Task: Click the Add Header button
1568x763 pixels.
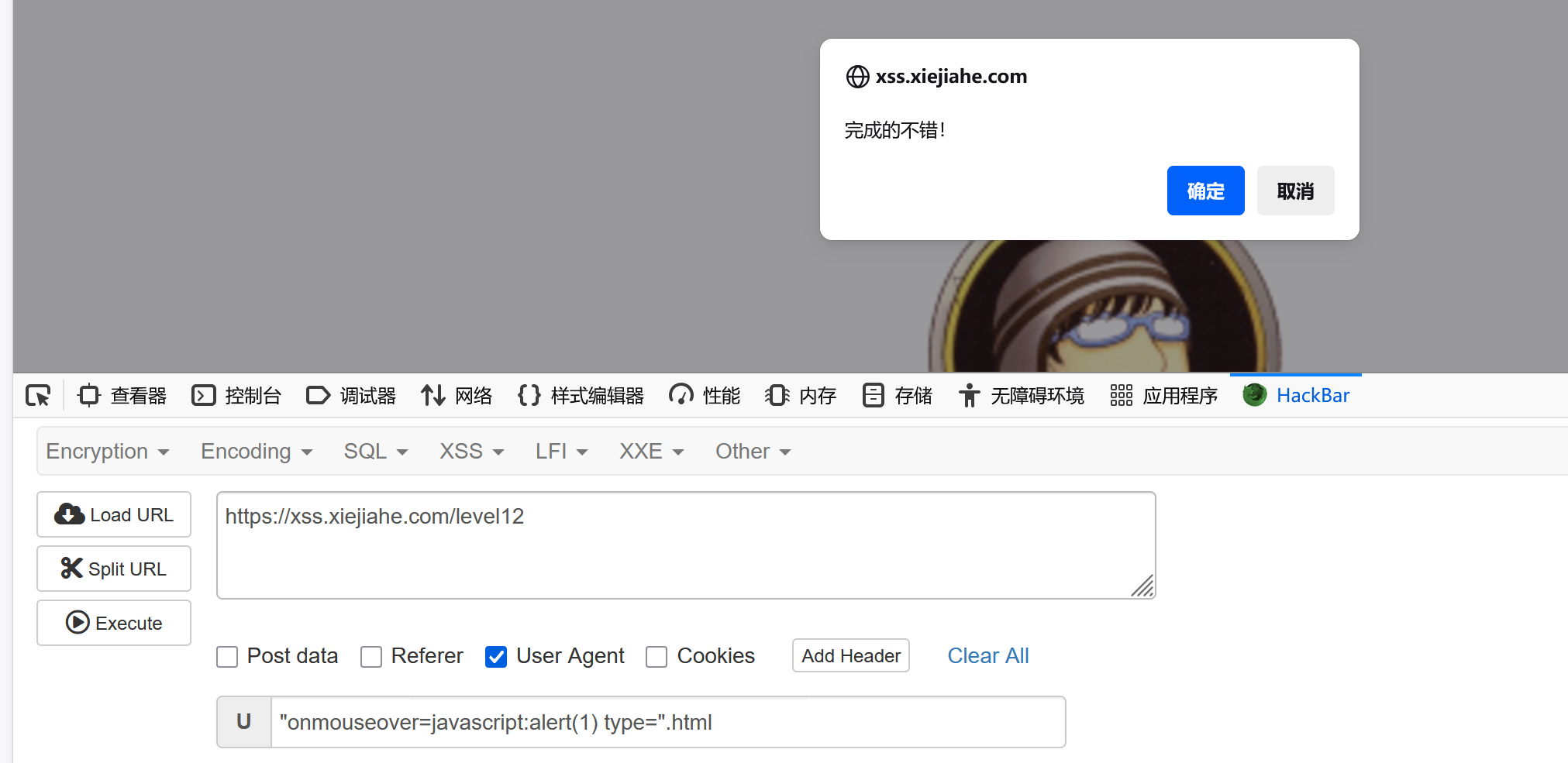Action: (851, 656)
